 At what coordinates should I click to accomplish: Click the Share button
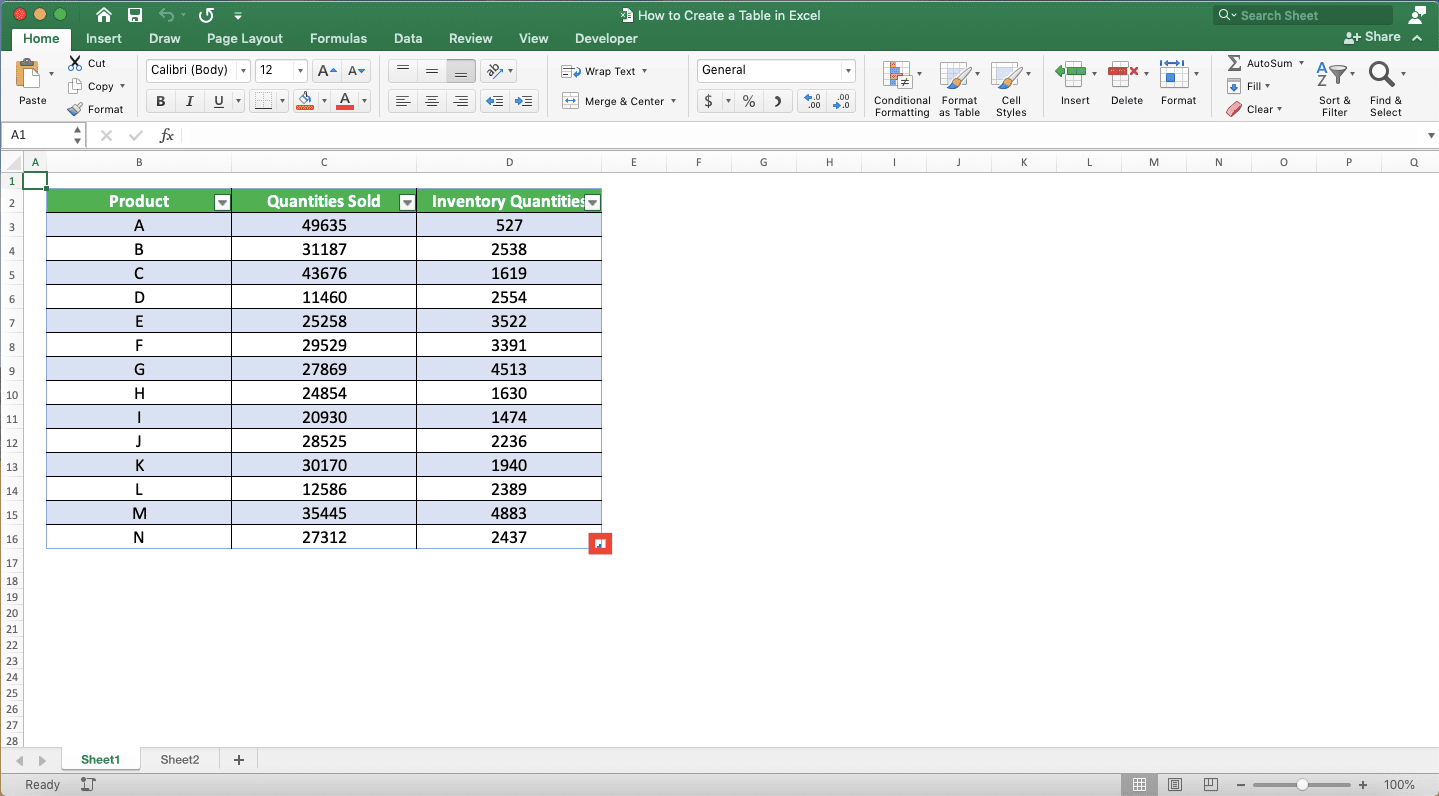click(x=1373, y=37)
